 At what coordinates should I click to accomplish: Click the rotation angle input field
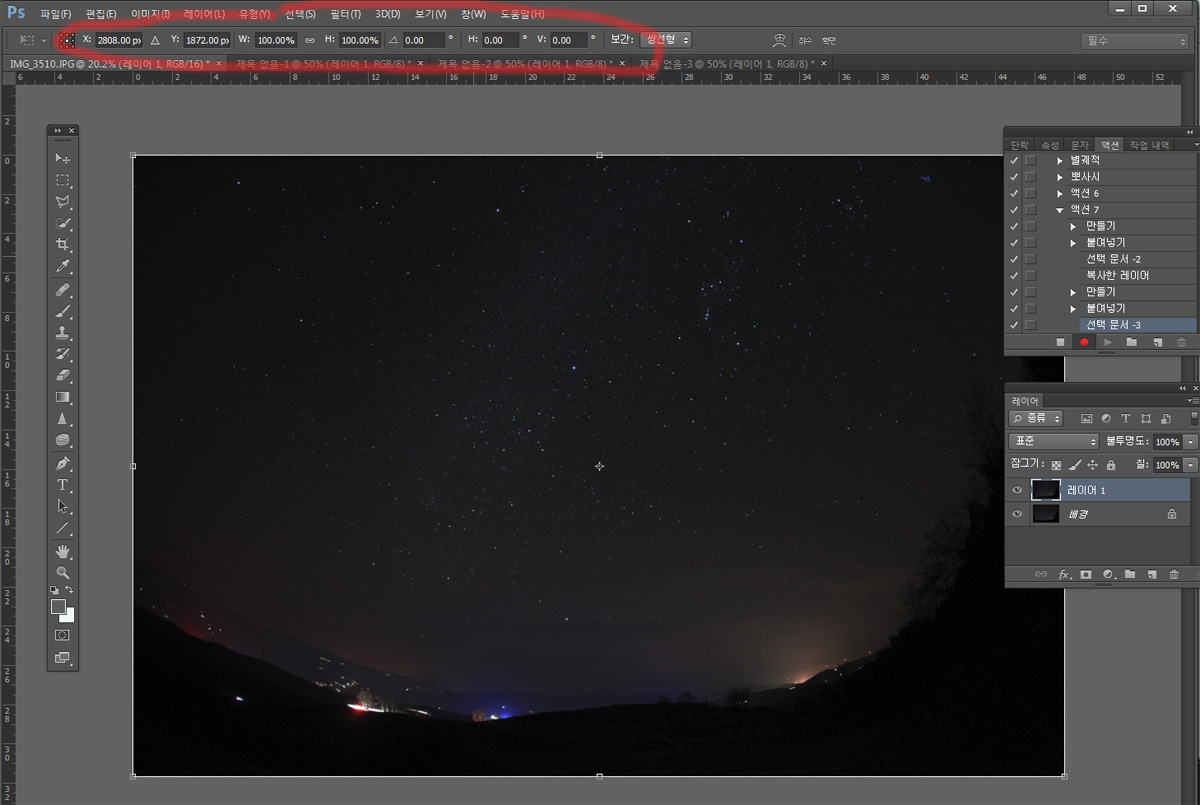423,40
